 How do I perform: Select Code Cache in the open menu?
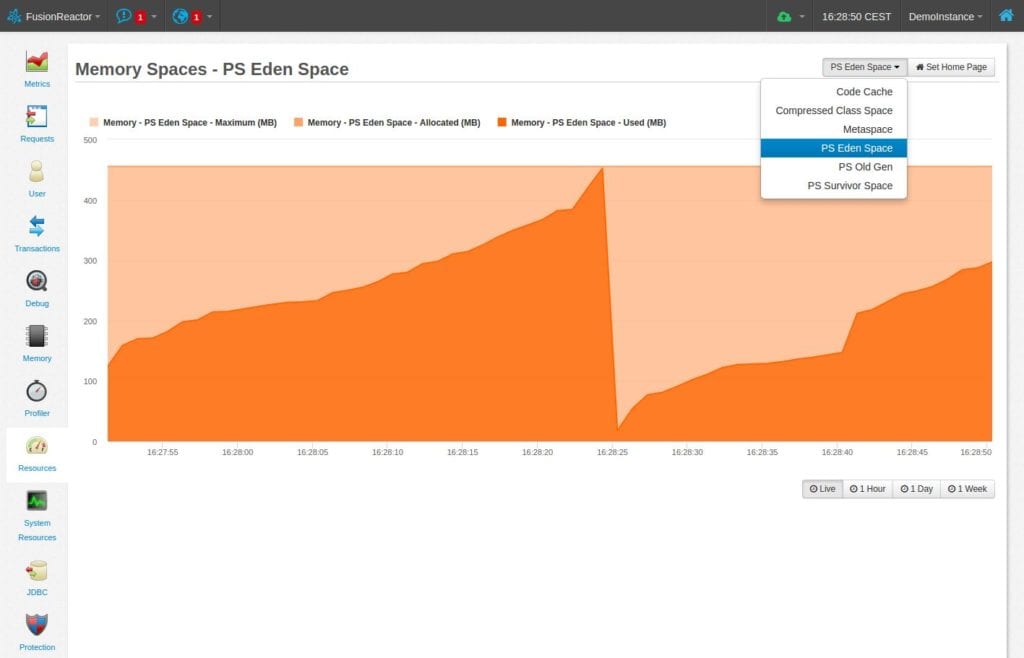[x=864, y=91]
